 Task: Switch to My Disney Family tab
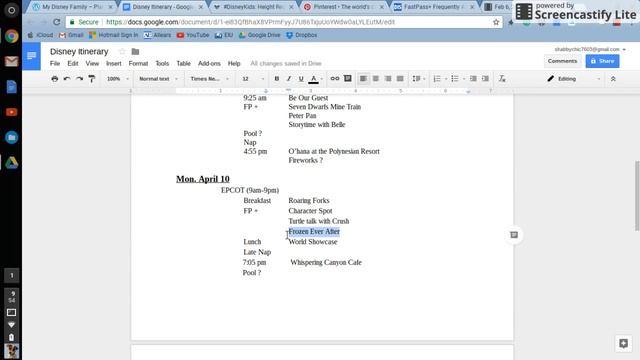pos(72,7)
